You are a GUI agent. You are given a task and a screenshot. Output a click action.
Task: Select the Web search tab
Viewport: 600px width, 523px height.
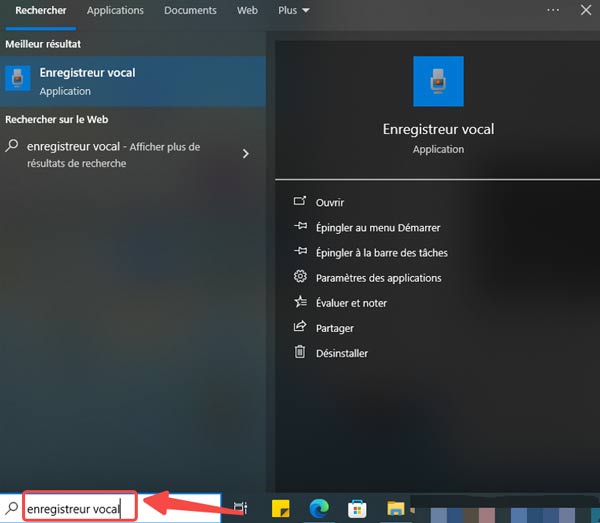pyautogui.click(x=247, y=10)
